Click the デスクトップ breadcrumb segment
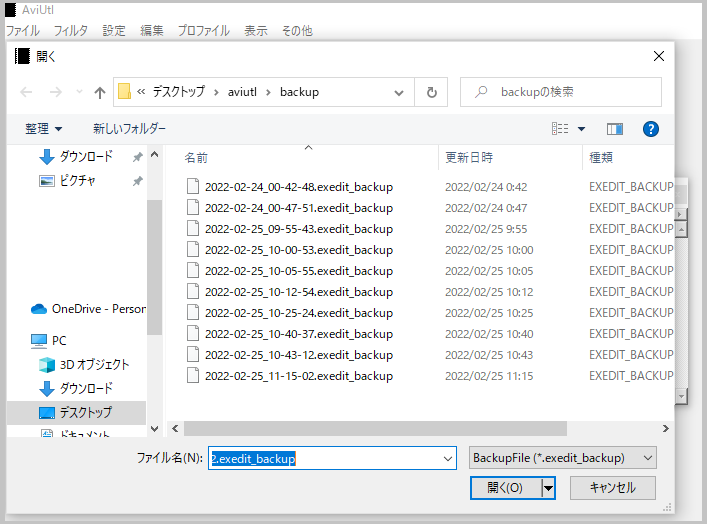This screenshot has width=707, height=524. pyautogui.click(x=179, y=92)
